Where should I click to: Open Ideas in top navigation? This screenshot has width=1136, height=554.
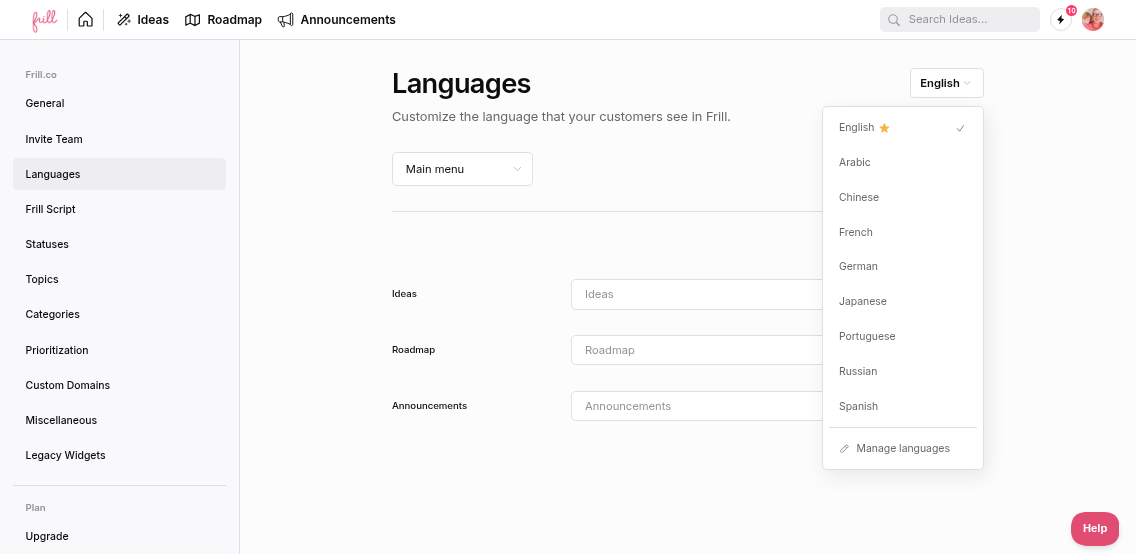click(143, 20)
